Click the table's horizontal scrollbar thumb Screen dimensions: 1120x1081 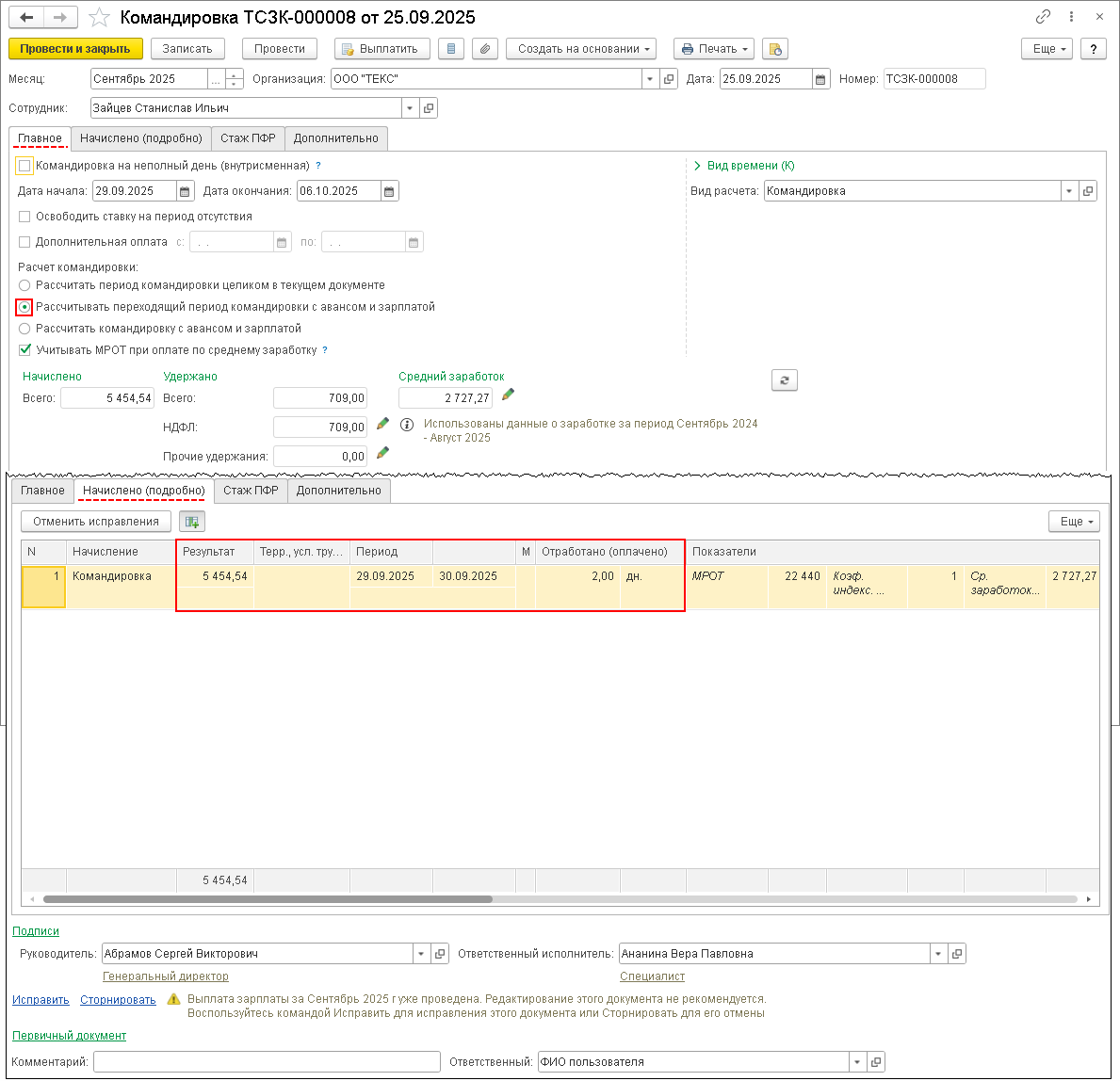pyautogui.click(x=268, y=899)
